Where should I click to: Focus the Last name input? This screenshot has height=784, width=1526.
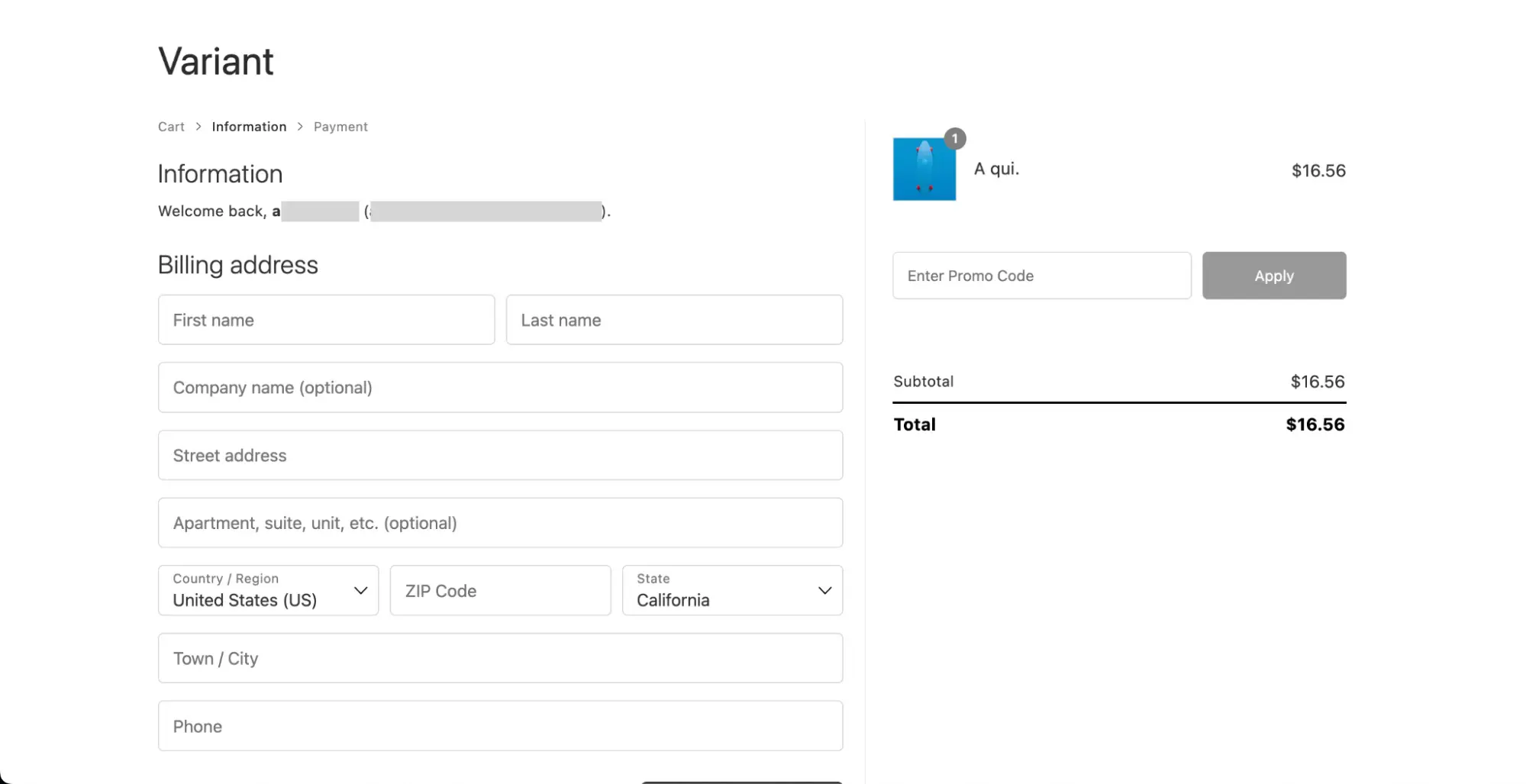coord(673,320)
